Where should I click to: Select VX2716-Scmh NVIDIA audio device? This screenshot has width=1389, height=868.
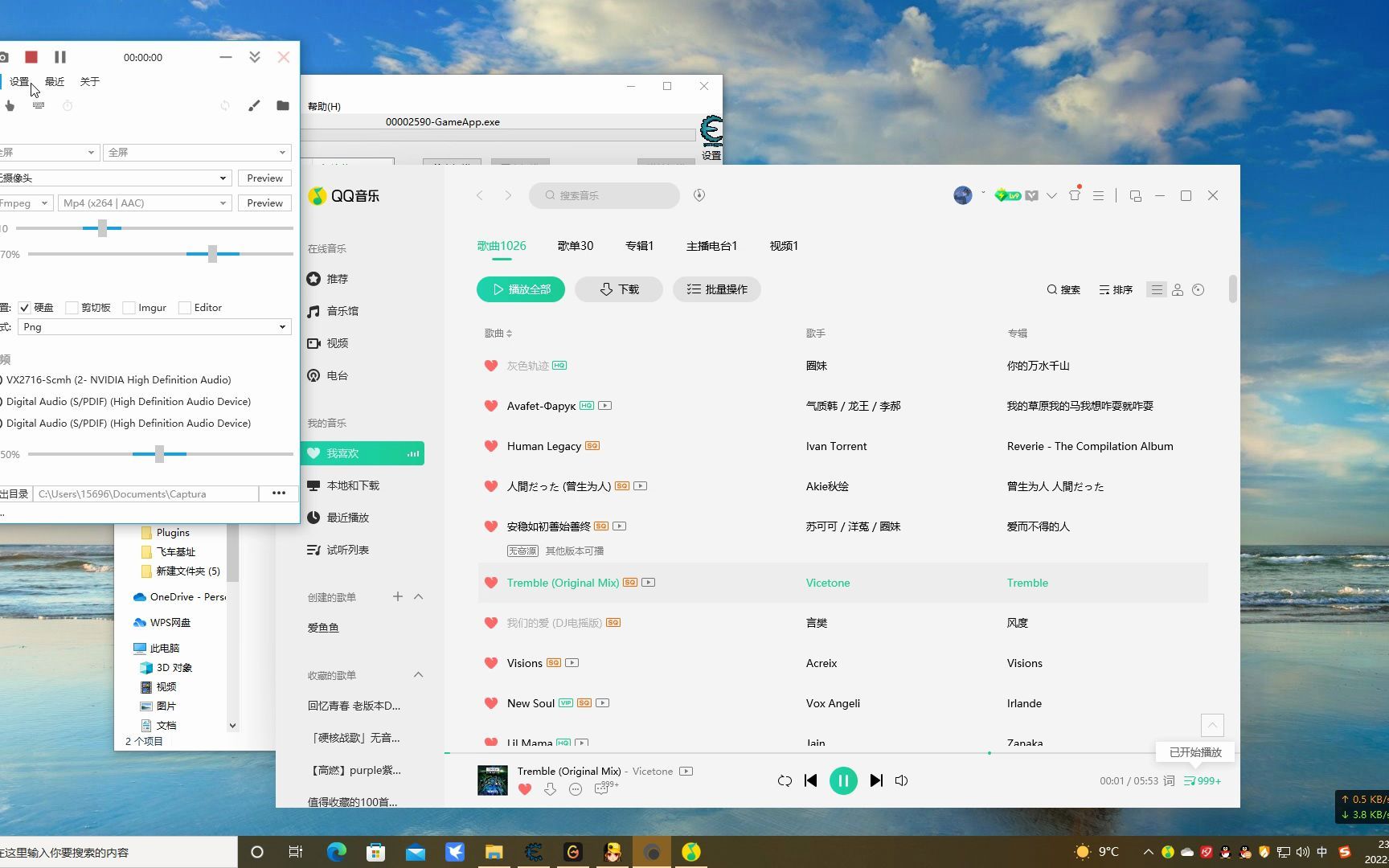(x=117, y=379)
